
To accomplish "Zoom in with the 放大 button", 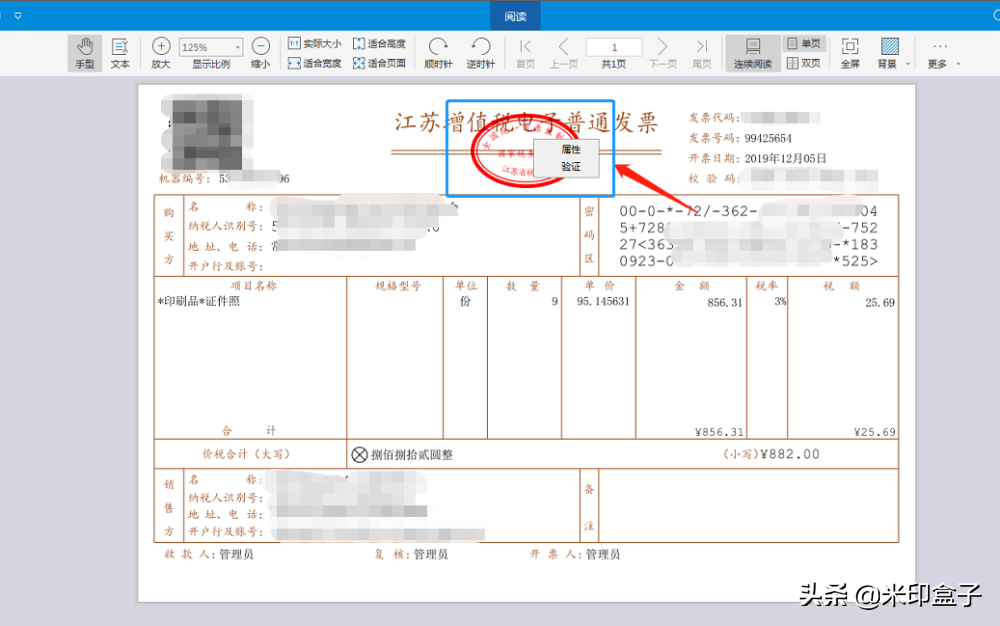I will pos(161,53).
